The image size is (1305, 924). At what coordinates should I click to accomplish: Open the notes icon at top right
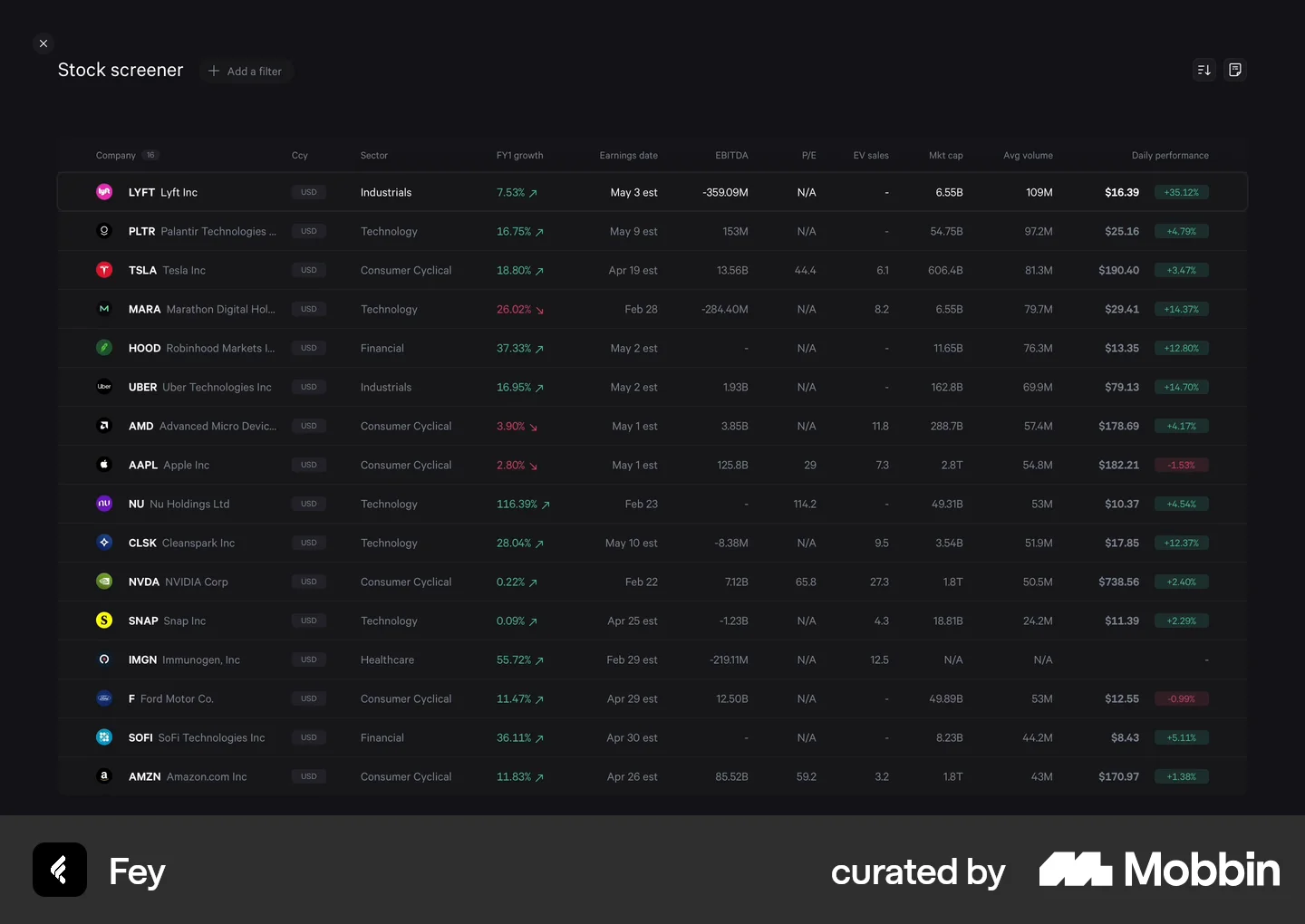click(1235, 70)
